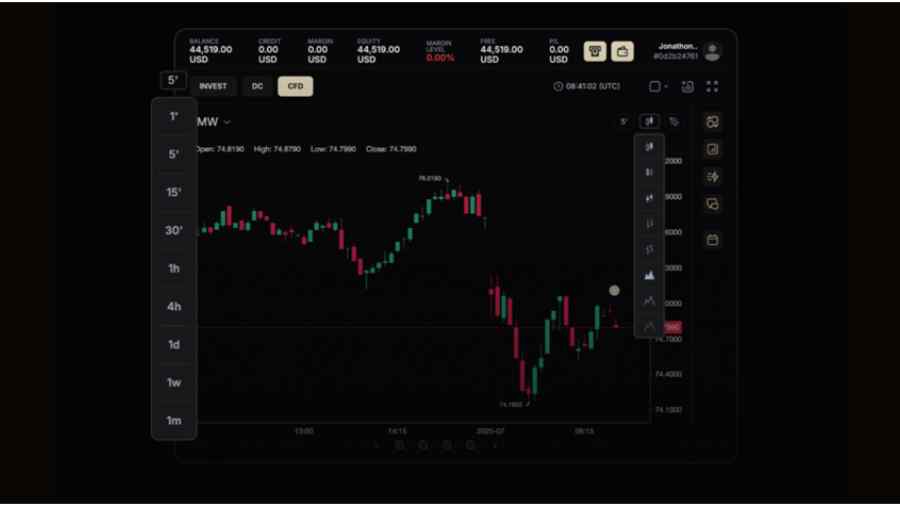Click the user profile avatar
900x506 pixels.
coord(712,51)
